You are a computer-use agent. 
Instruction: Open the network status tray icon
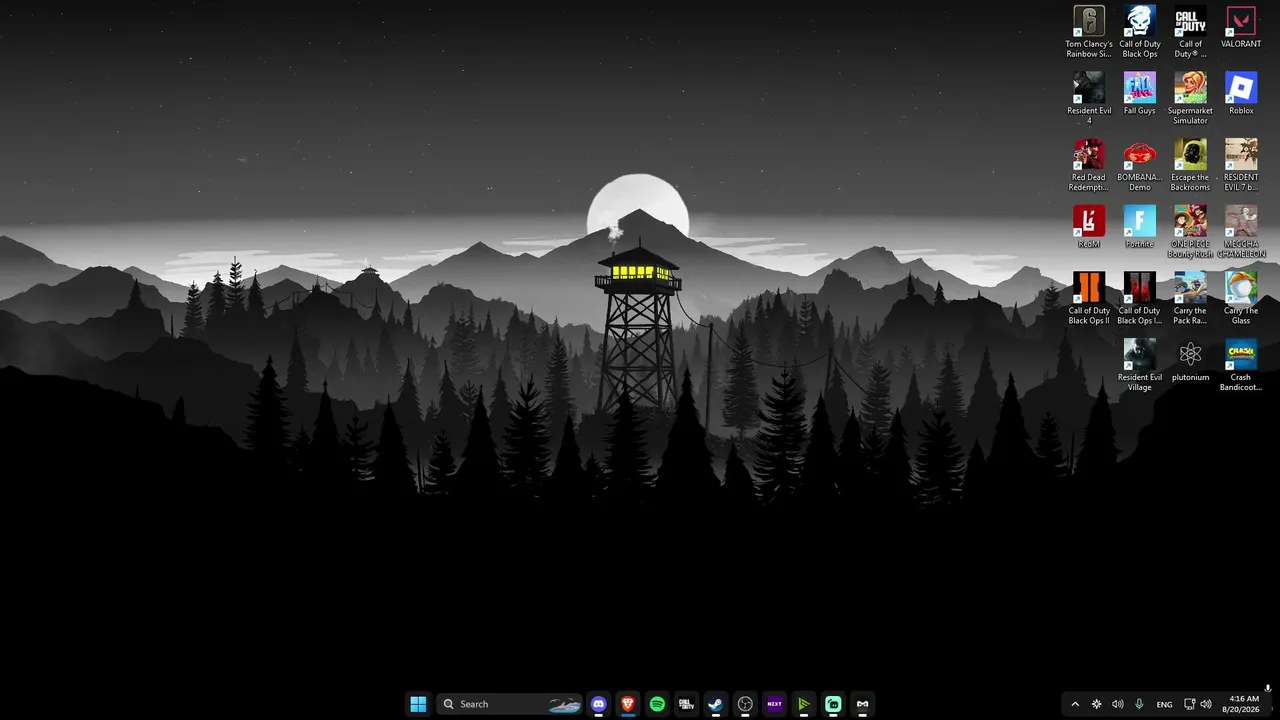tap(1189, 704)
